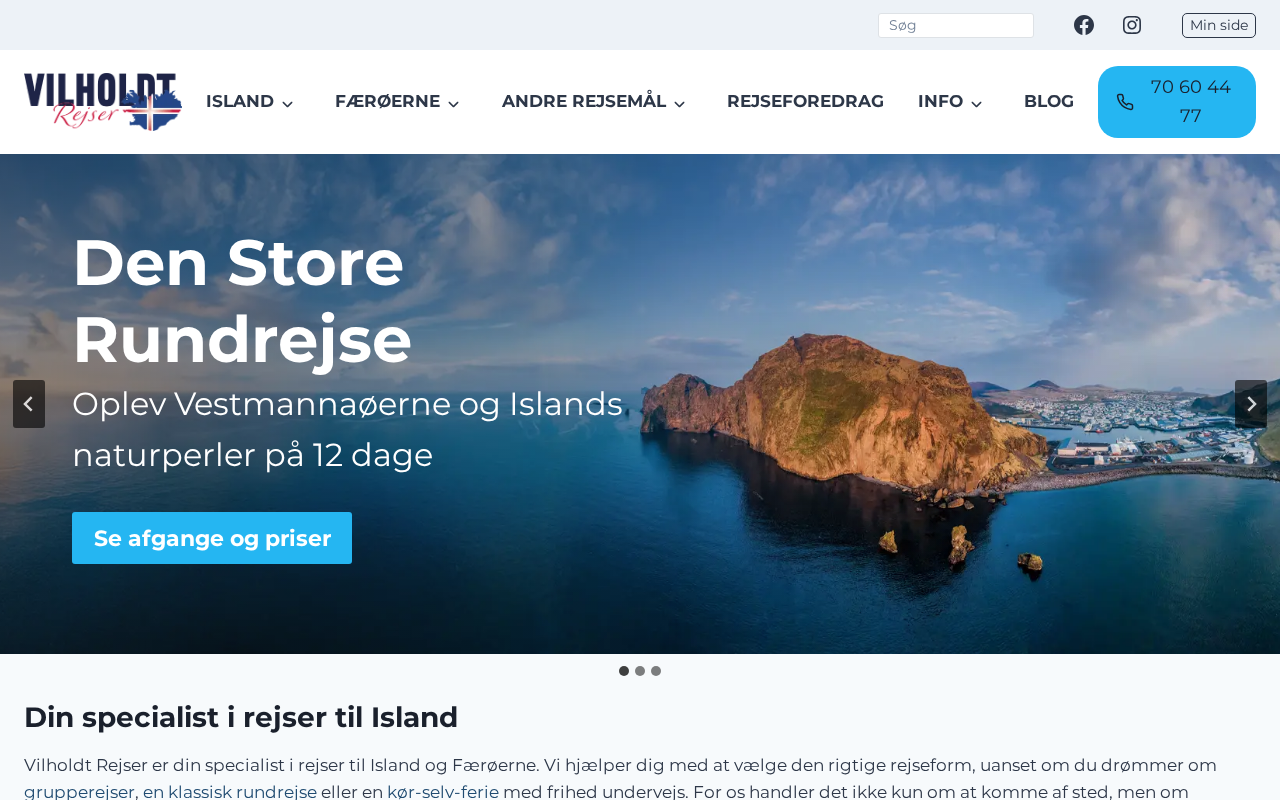Open the Min side button
The width and height of the screenshot is (1280, 800).
tap(1219, 25)
